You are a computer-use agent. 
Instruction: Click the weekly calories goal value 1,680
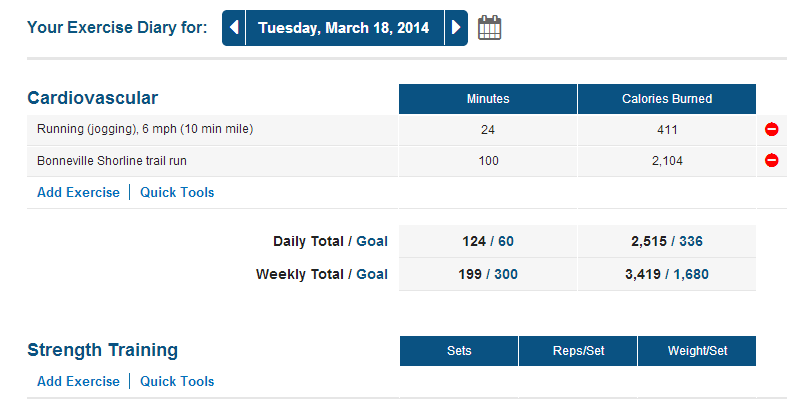click(699, 274)
